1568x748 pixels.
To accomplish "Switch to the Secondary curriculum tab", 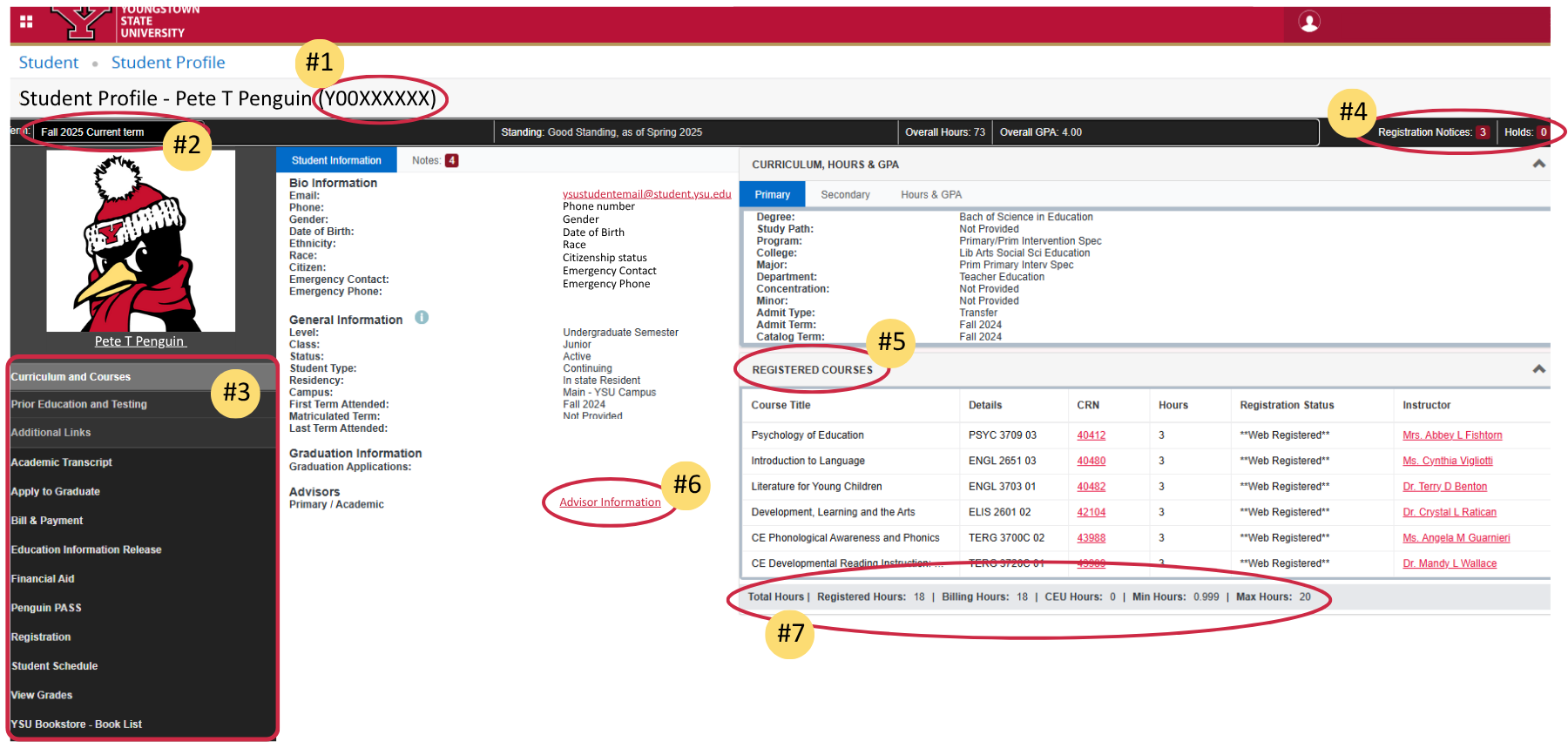I will click(845, 195).
